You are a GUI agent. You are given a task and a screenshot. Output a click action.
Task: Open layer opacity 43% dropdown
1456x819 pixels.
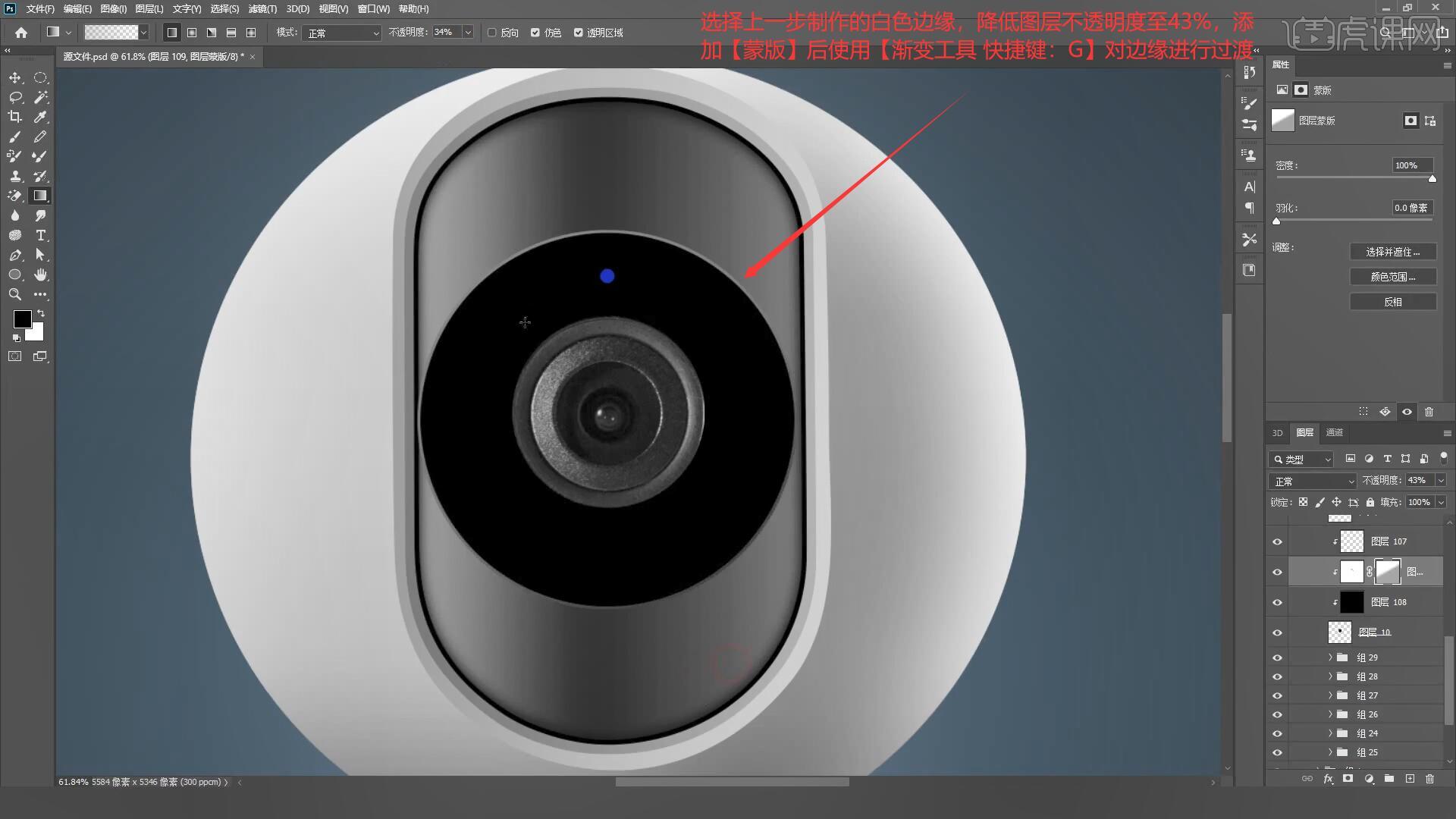[1441, 480]
